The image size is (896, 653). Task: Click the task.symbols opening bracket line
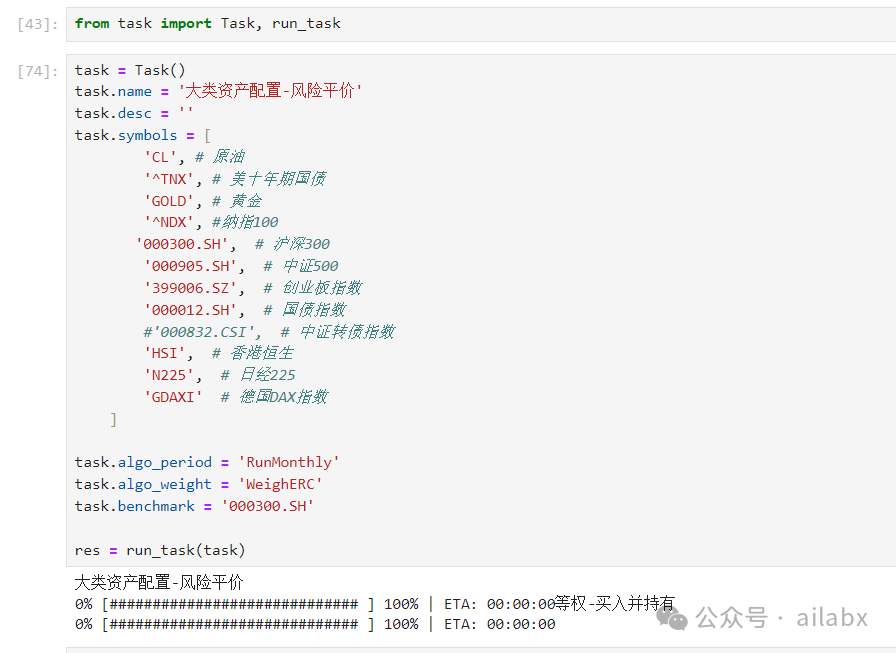143,135
